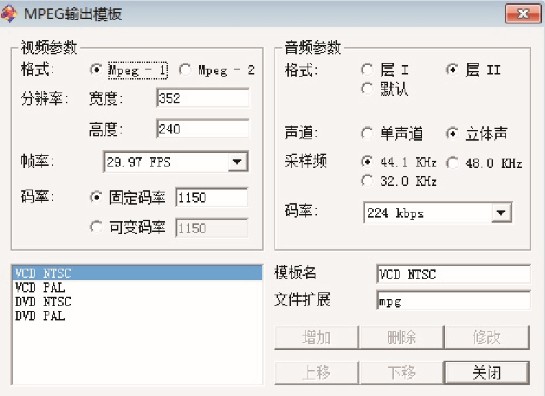Open the audio 码率 224 kbps dropdown arrow
Viewport: 545px width, 396px height.
pos(501,212)
